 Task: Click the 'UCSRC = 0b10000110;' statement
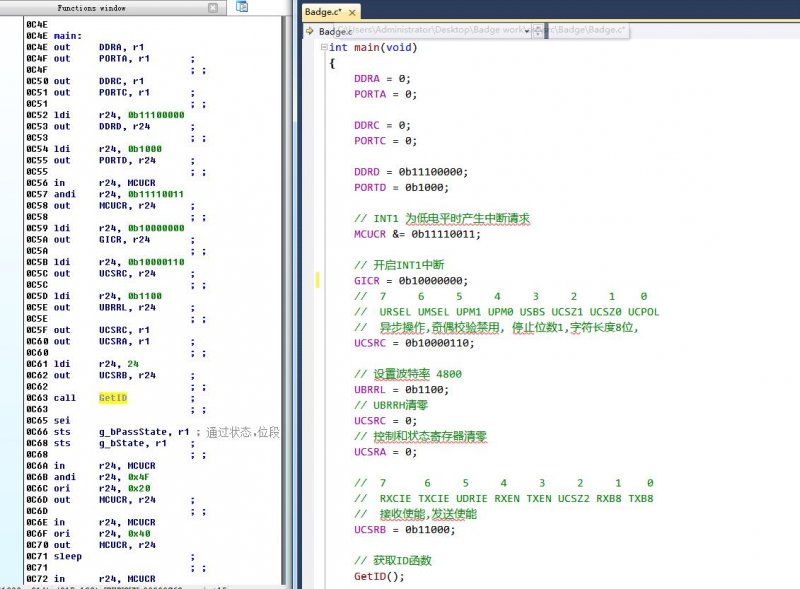tap(414, 343)
